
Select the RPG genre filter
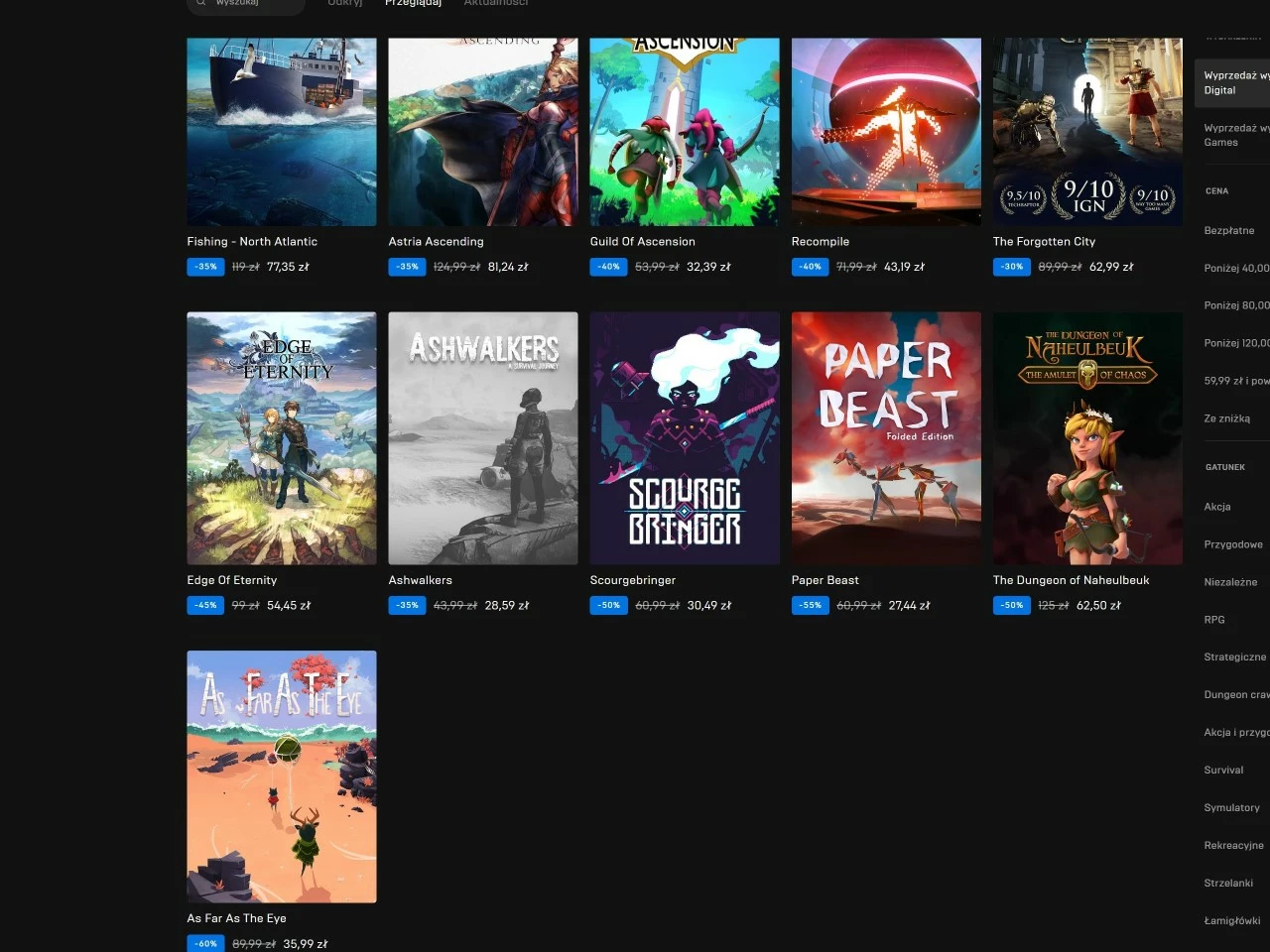click(1214, 620)
